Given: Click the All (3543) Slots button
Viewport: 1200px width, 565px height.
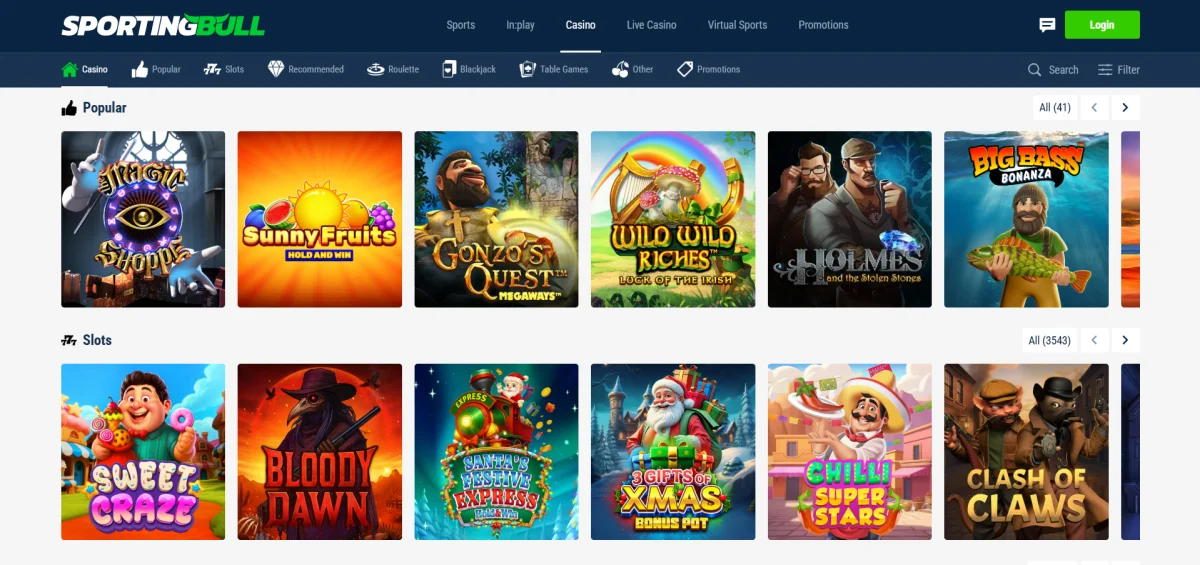Looking at the screenshot, I should pyautogui.click(x=1049, y=340).
